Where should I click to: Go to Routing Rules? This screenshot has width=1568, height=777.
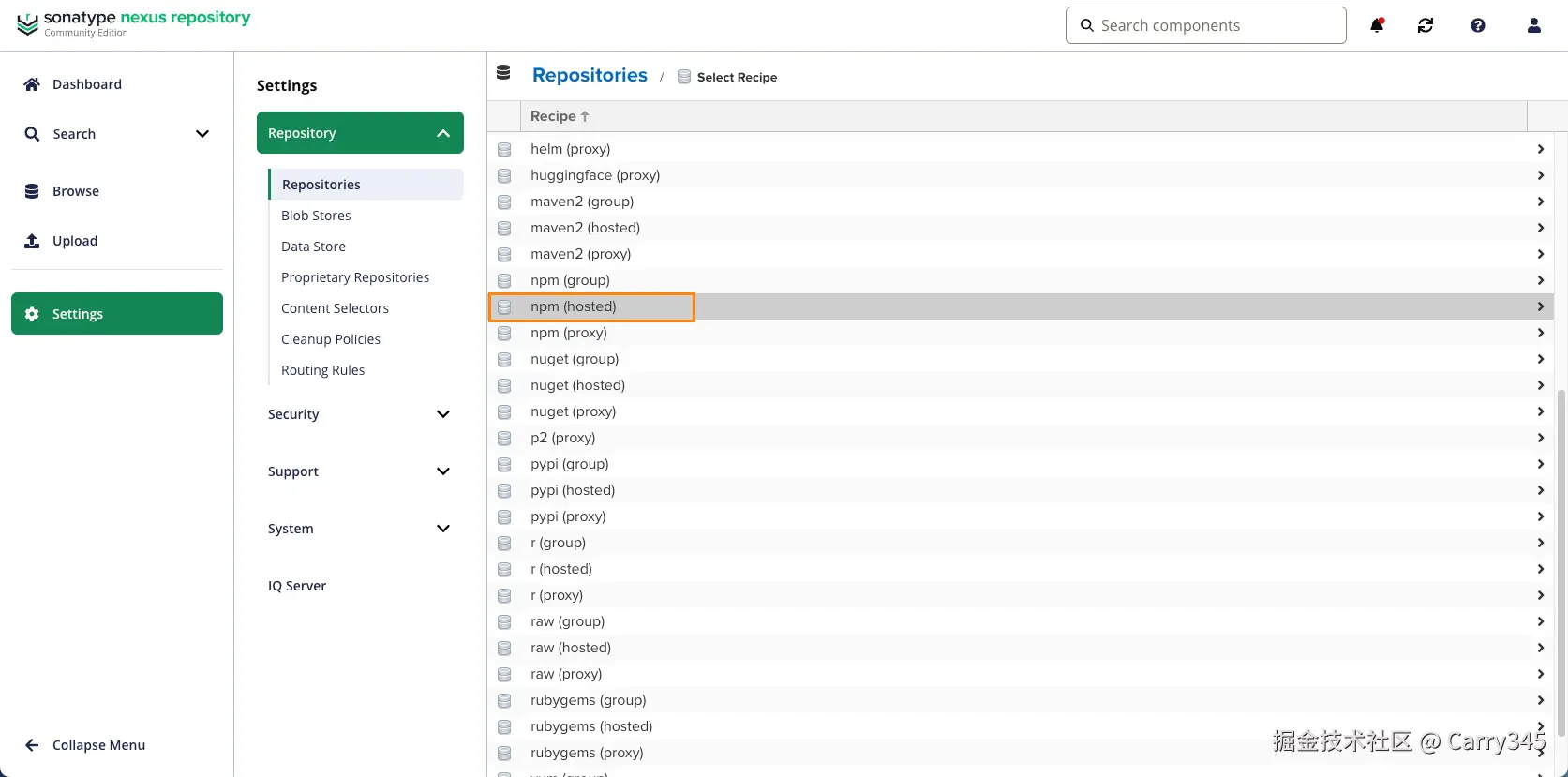point(322,370)
